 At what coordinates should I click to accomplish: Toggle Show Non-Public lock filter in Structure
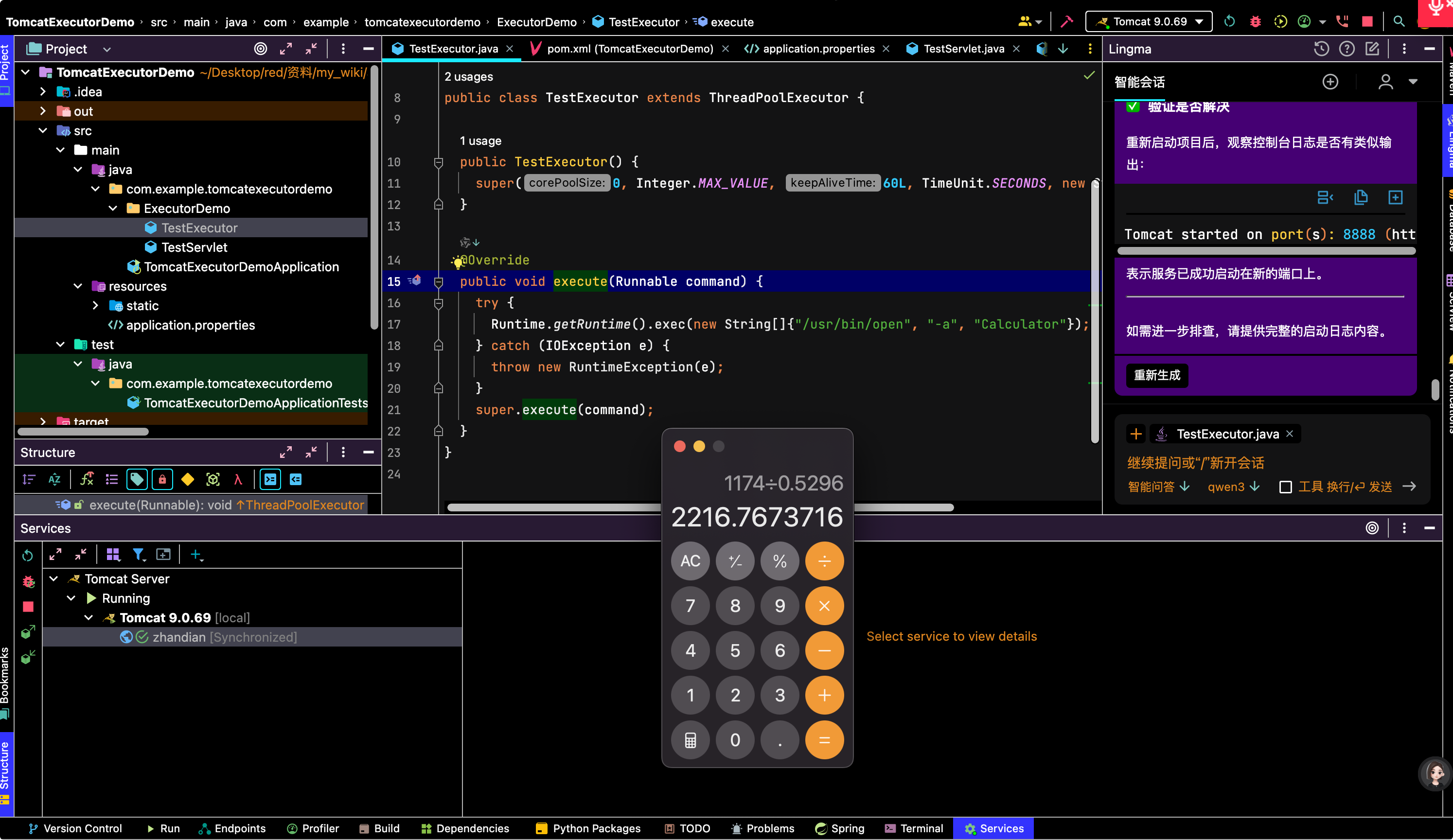pos(162,479)
